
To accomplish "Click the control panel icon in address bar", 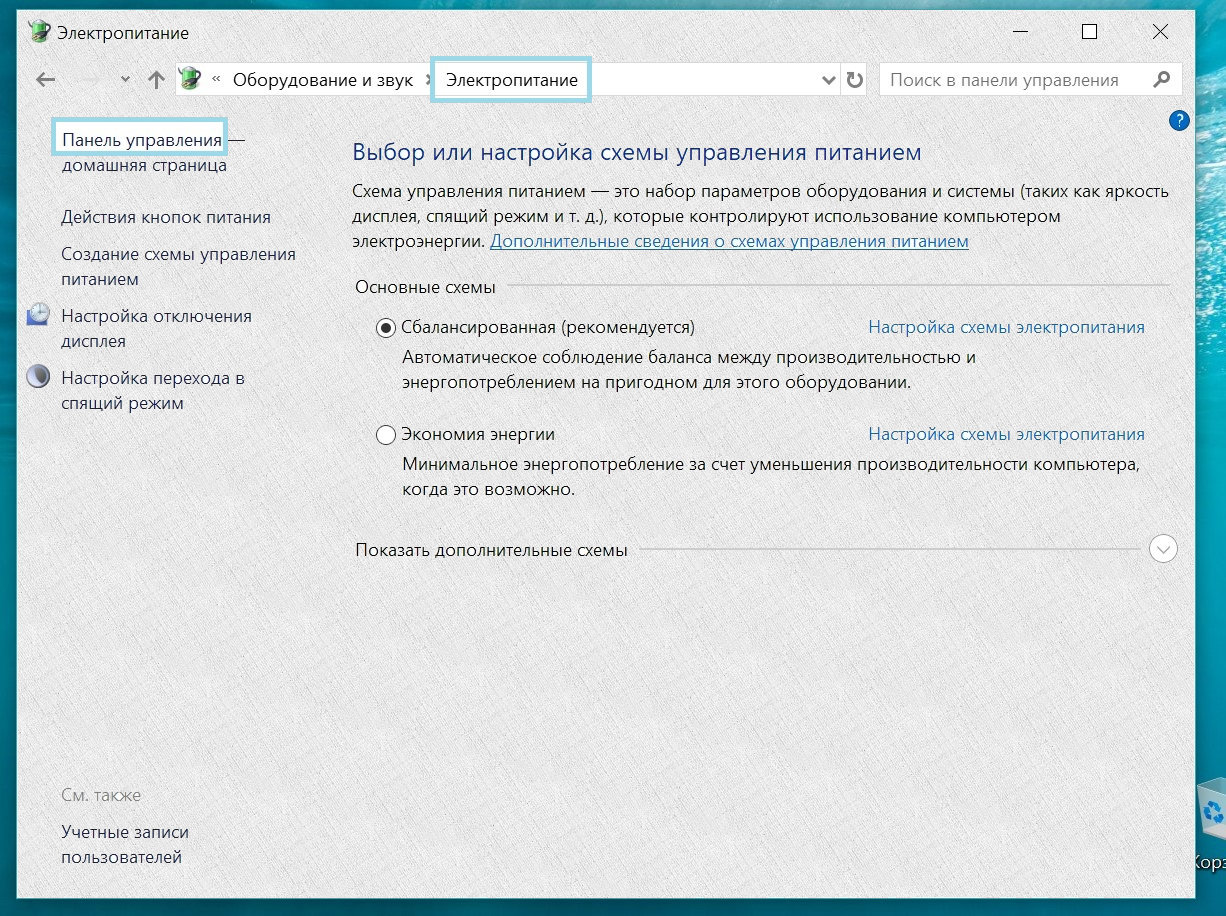I will (190, 80).
